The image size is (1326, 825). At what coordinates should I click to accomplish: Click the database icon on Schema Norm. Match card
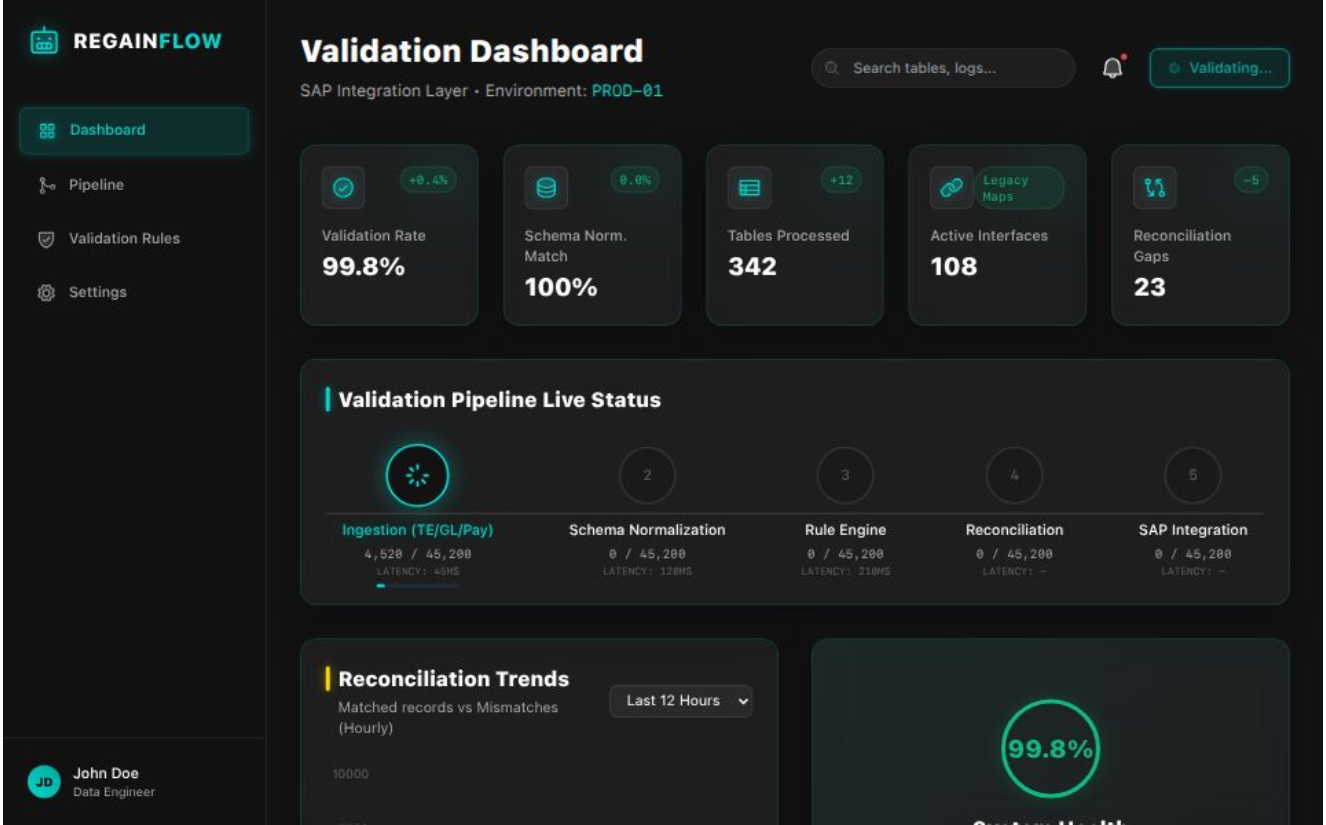coord(546,187)
